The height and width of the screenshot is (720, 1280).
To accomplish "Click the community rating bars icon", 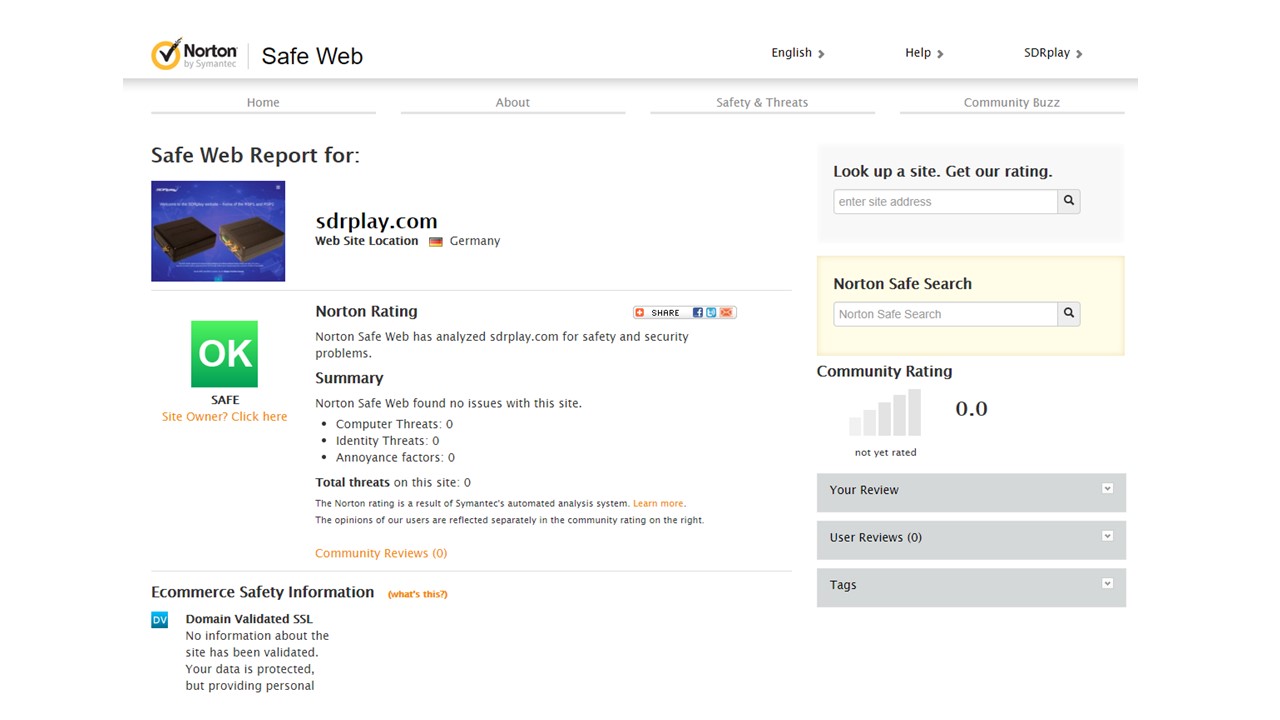I will click(x=885, y=412).
